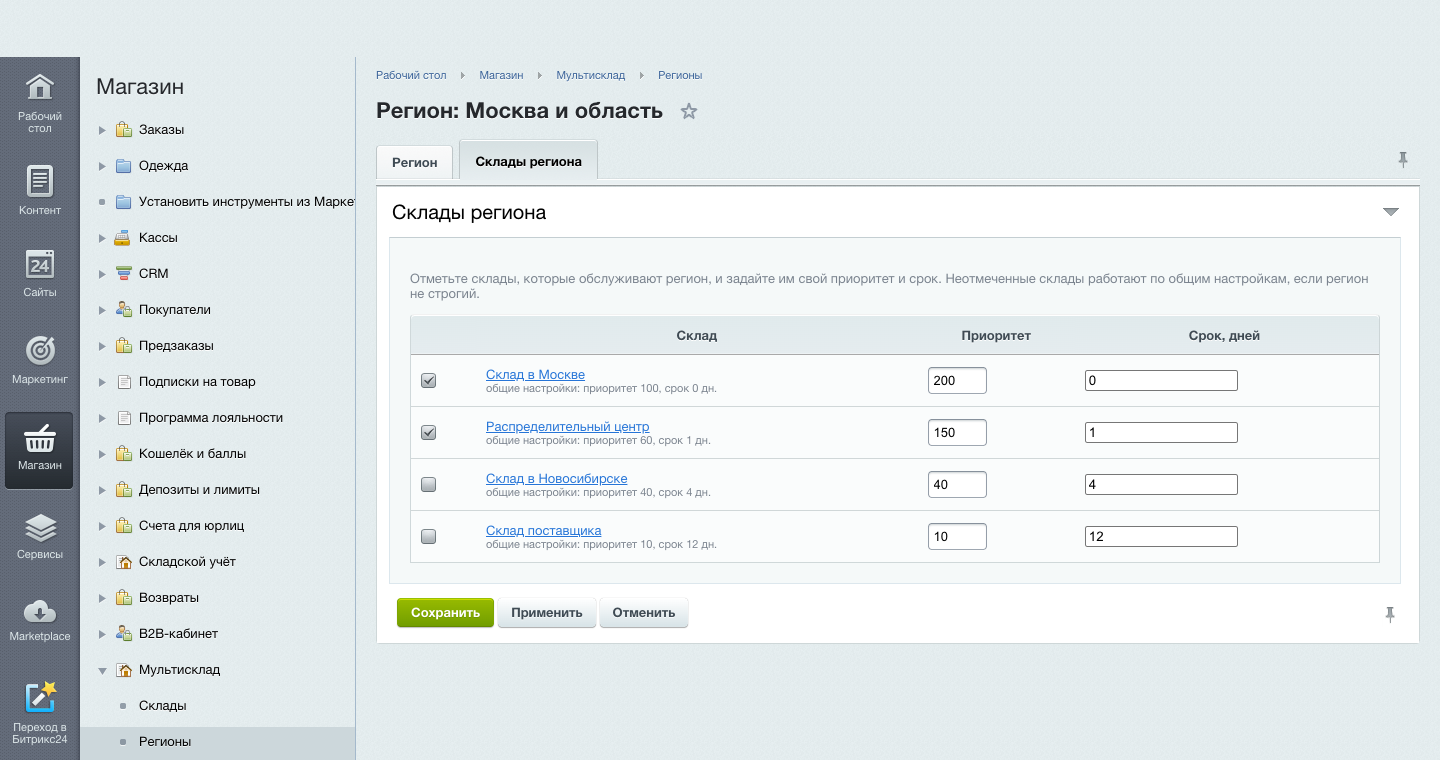
Task: Expand the Заказы tree node arrow
Action: 102,130
